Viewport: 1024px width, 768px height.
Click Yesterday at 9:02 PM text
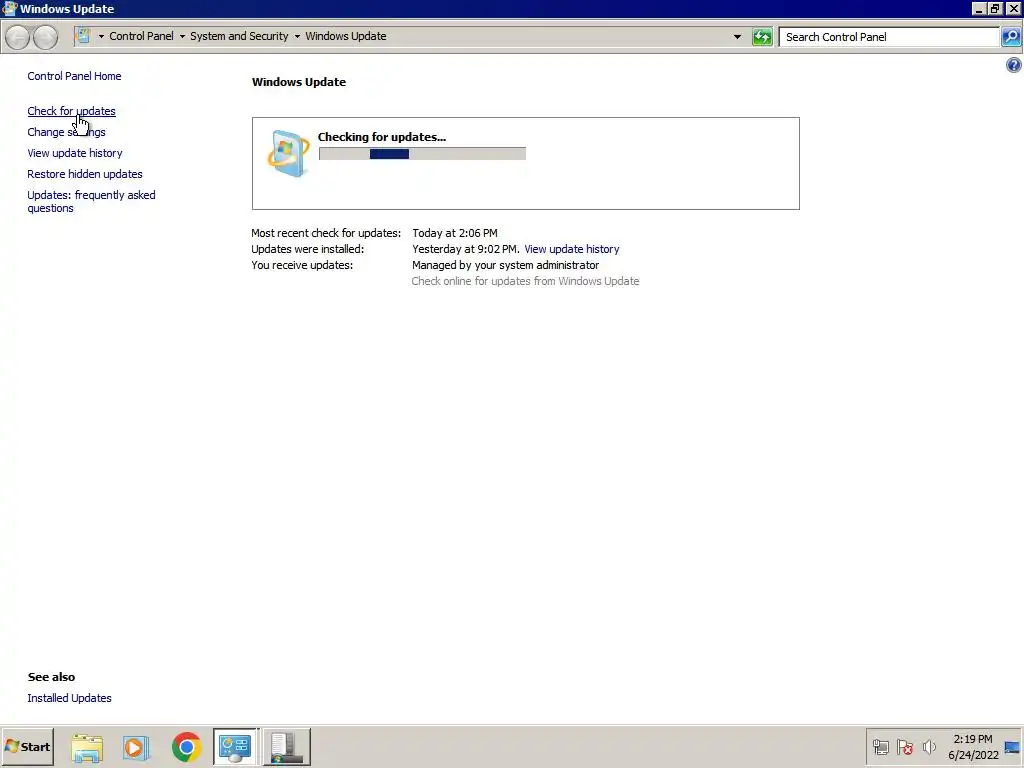coord(466,249)
